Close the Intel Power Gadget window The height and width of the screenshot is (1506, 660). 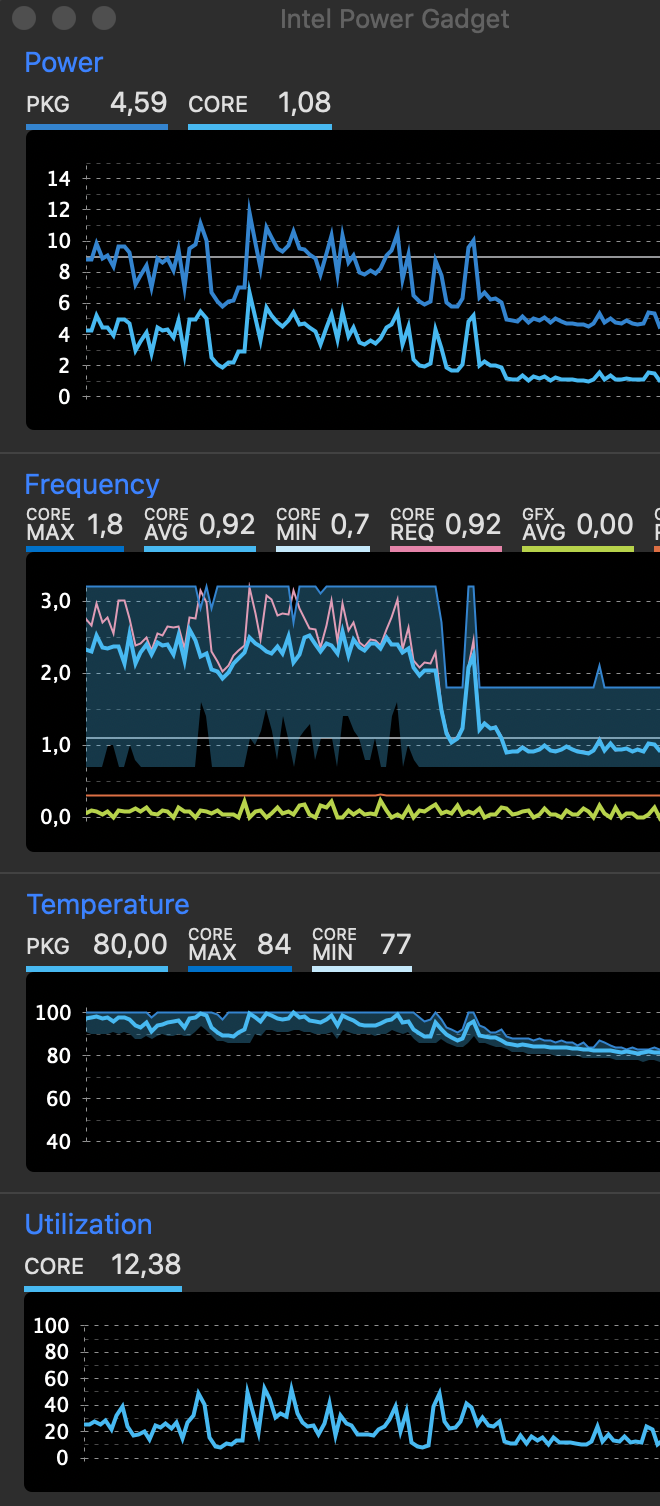(24, 18)
